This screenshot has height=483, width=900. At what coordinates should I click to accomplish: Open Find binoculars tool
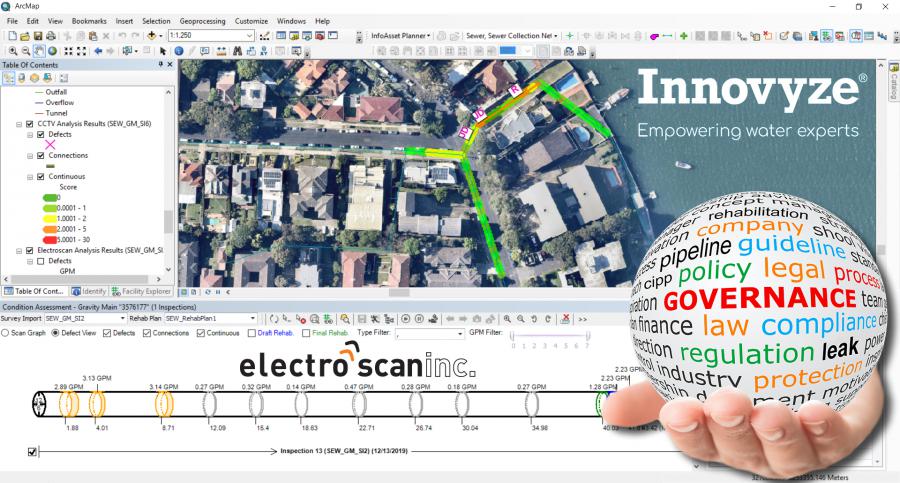click(x=237, y=51)
